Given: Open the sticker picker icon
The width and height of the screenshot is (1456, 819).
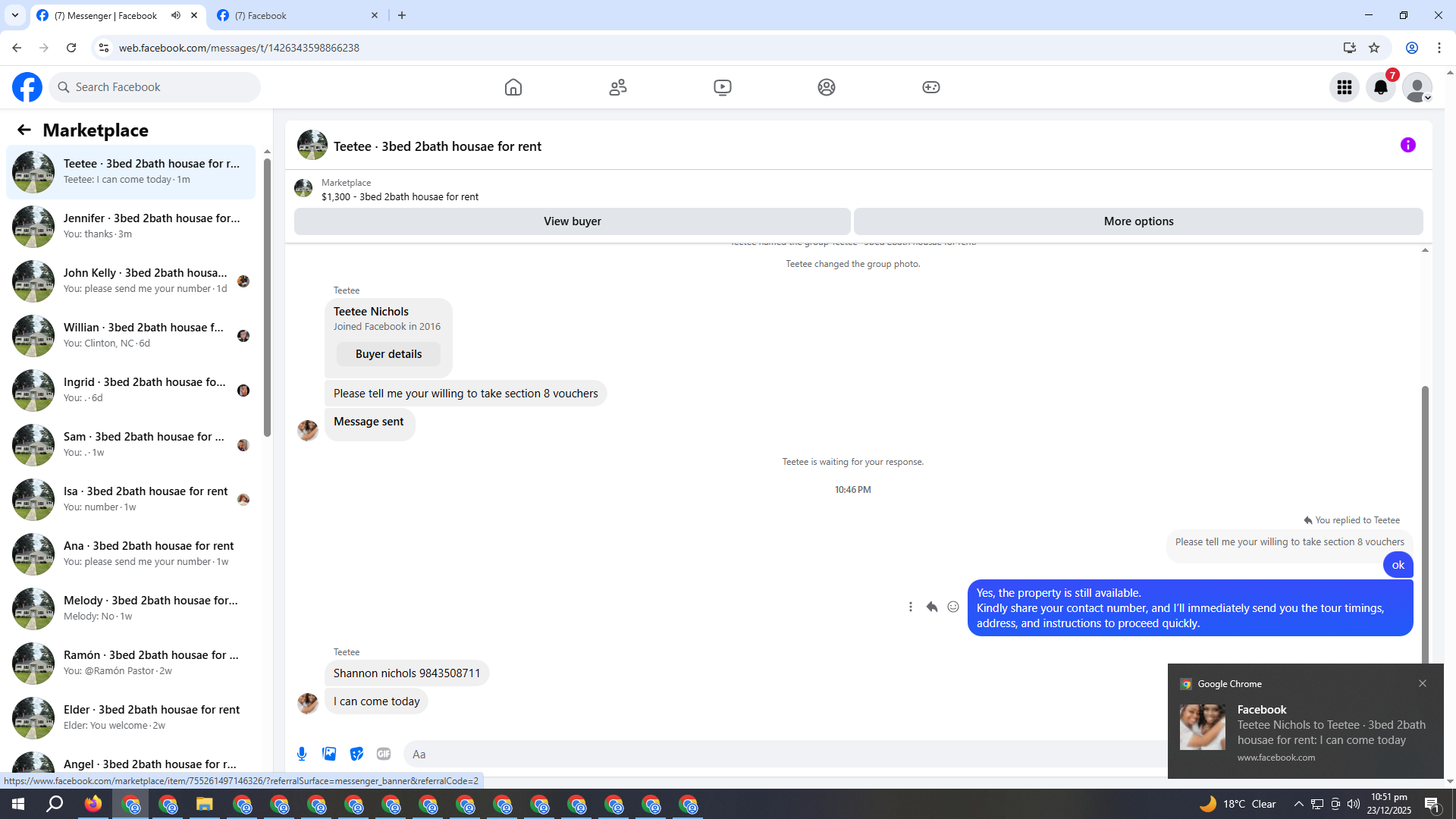Looking at the screenshot, I should [356, 754].
